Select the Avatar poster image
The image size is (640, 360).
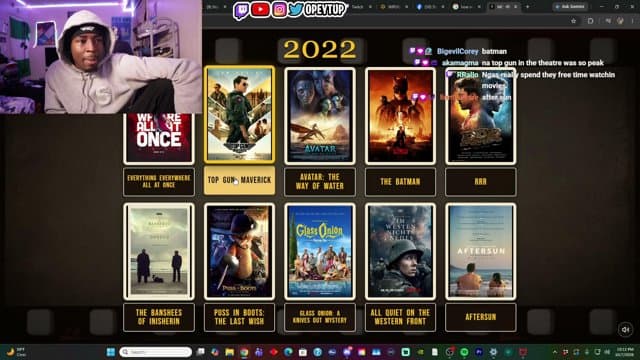click(x=320, y=116)
